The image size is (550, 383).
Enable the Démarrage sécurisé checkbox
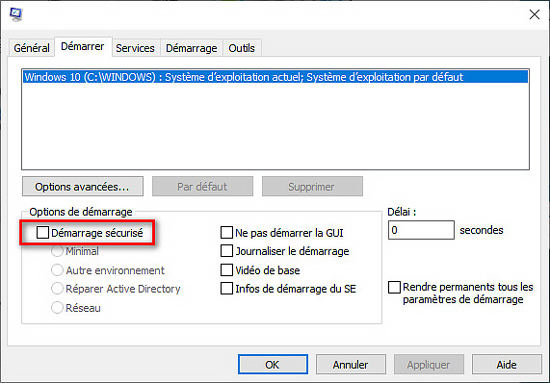(x=43, y=233)
